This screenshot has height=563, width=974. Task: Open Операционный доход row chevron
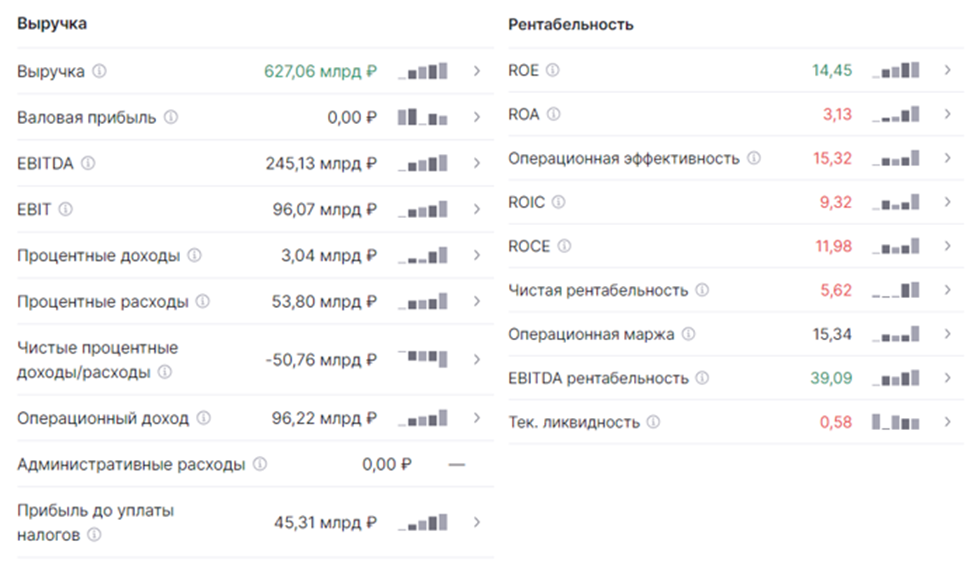tap(476, 418)
